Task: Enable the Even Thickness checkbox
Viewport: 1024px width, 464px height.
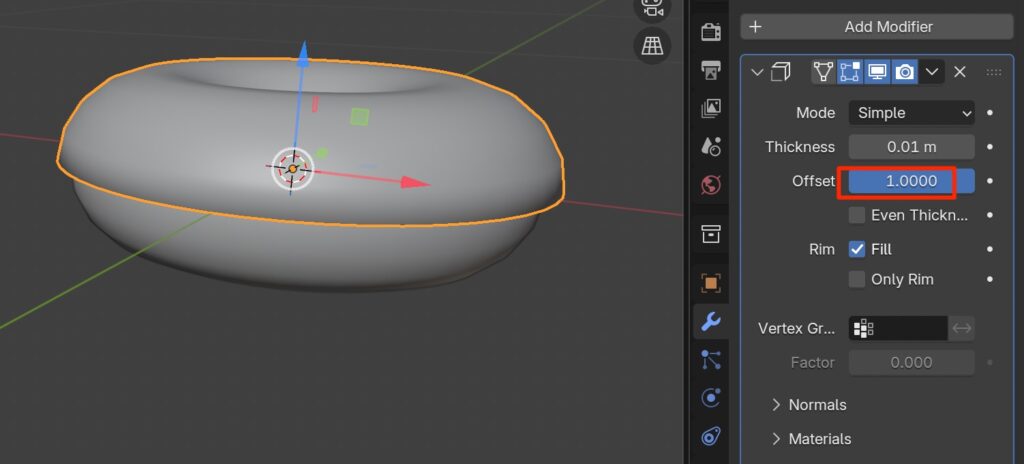Action: [x=857, y=215]
